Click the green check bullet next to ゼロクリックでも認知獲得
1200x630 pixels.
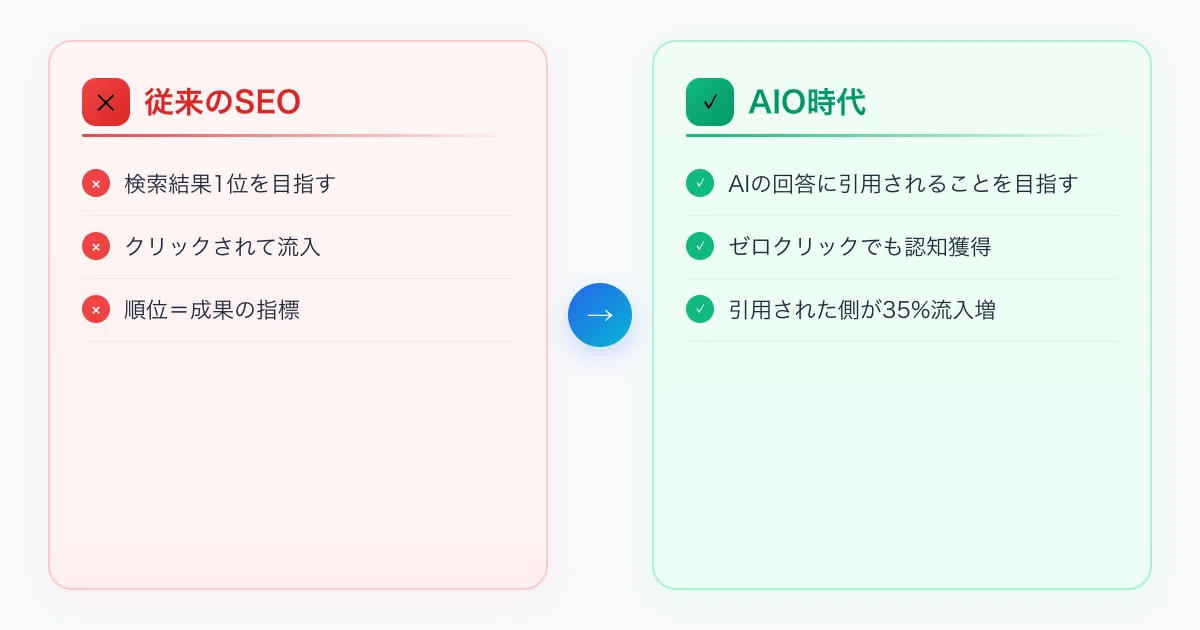pos(700,247)
